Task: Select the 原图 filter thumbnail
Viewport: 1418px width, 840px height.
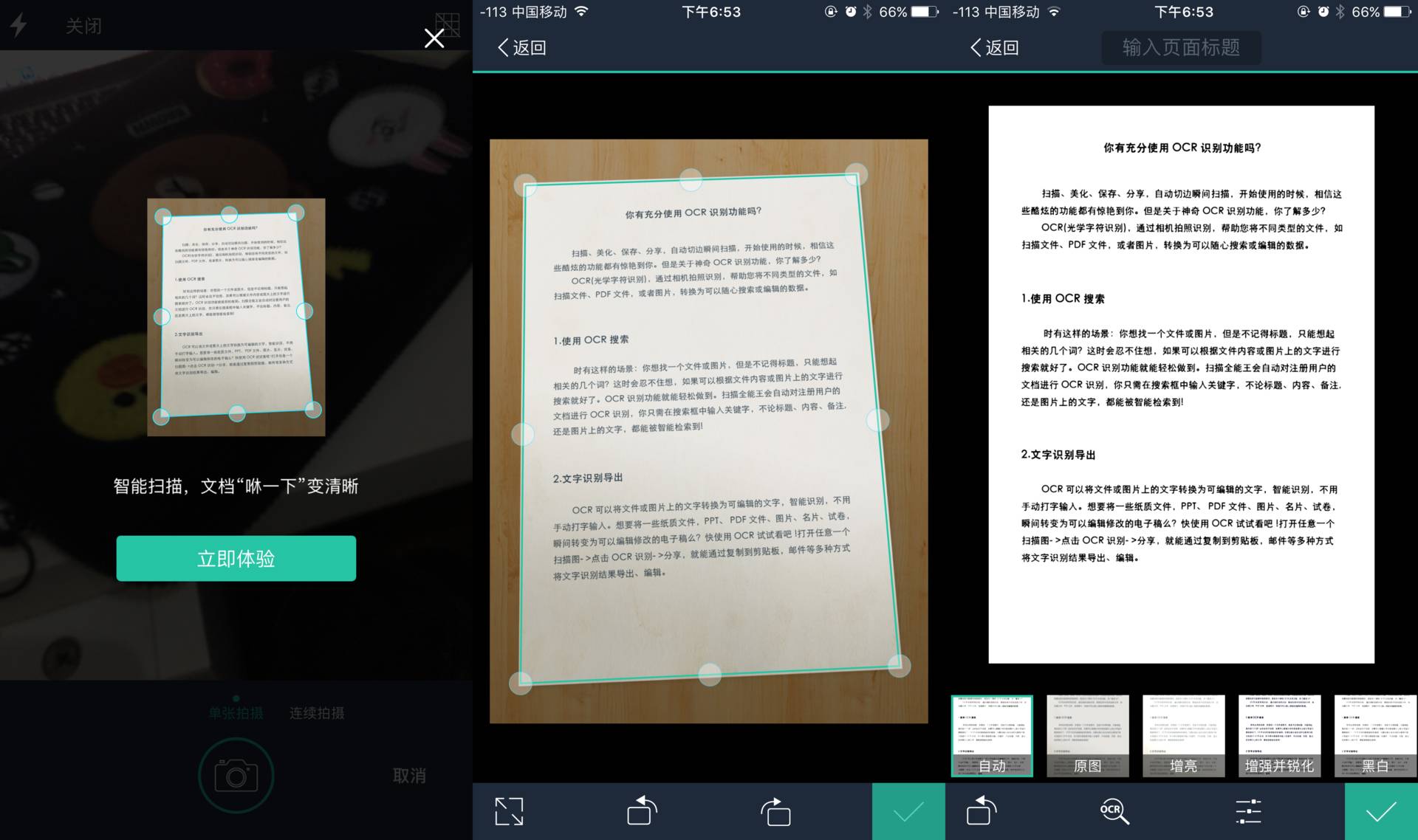Action: [x=1087, y=736]
